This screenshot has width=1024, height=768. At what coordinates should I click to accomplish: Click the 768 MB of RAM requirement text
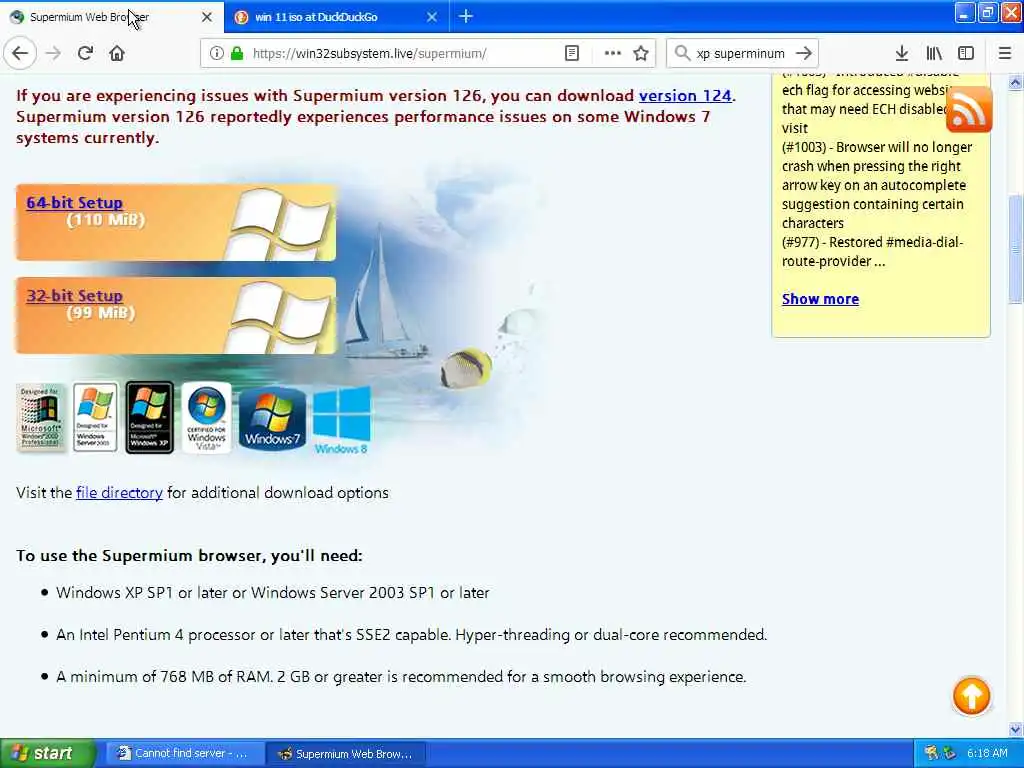(401, 677)
